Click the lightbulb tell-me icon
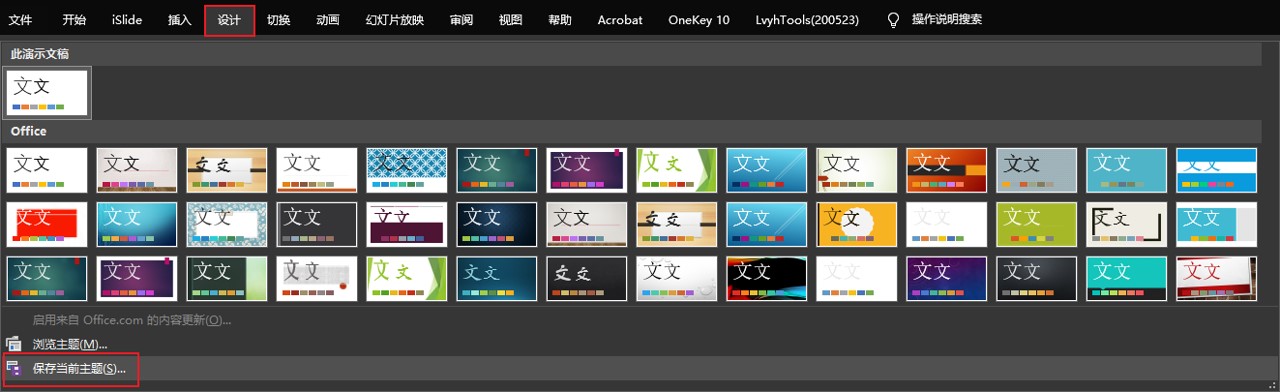Screen dimensions: 1280x392 pos(894,20)
